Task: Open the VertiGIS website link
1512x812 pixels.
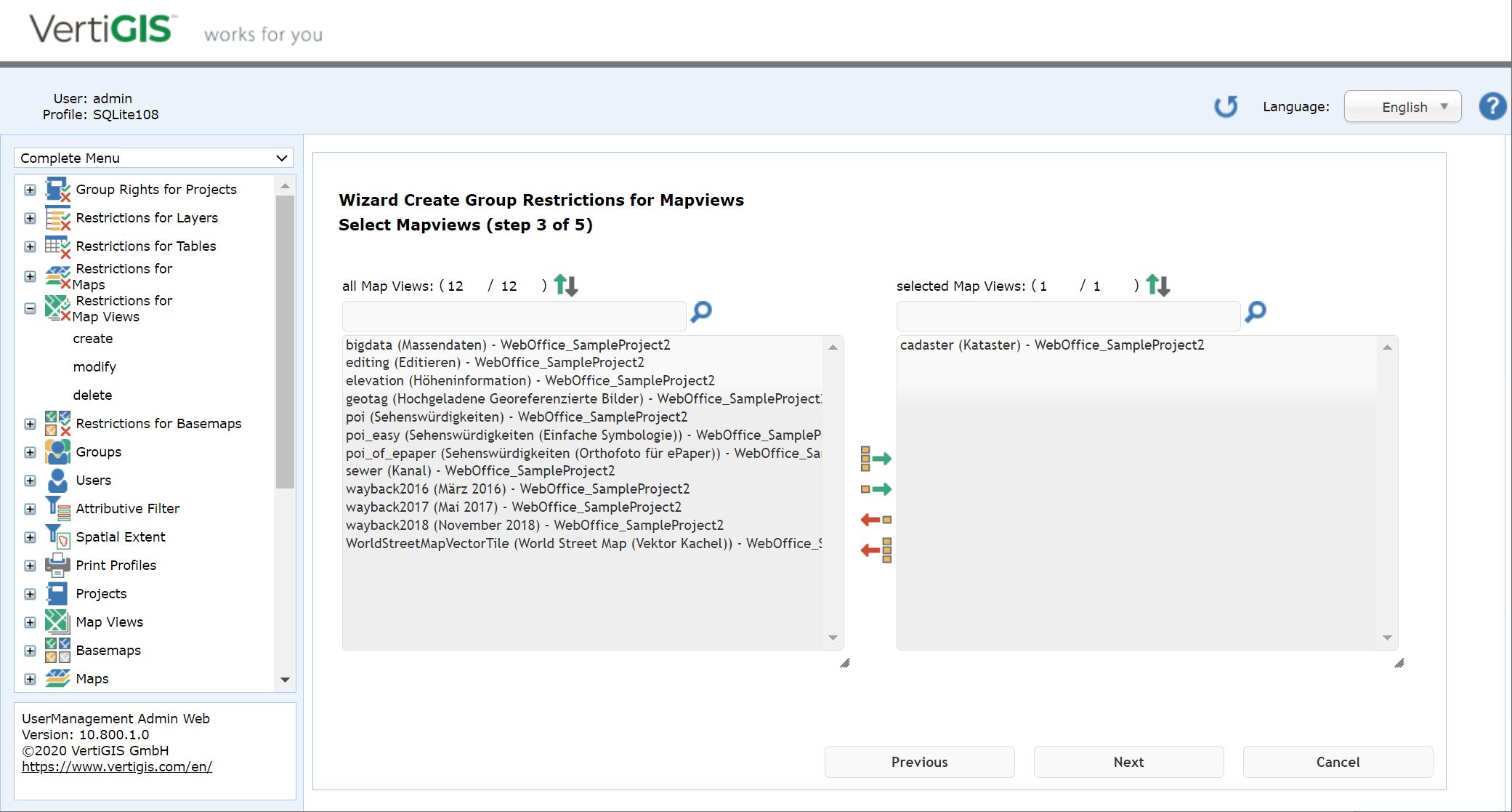Action: point(117,766)
